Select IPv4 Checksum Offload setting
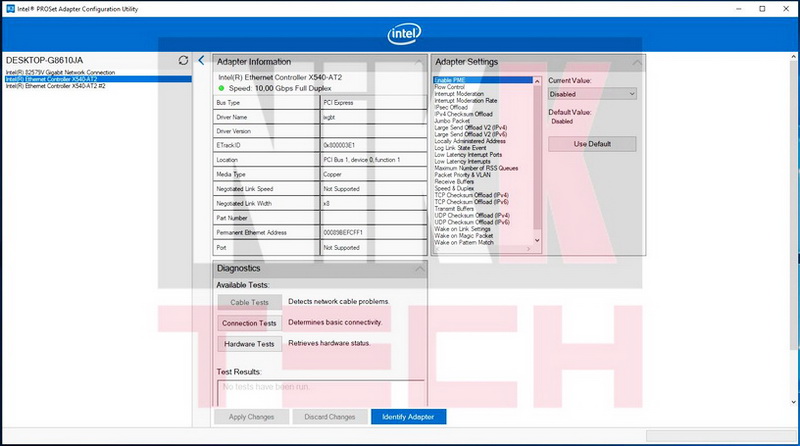800x446 pixels. 463,114
